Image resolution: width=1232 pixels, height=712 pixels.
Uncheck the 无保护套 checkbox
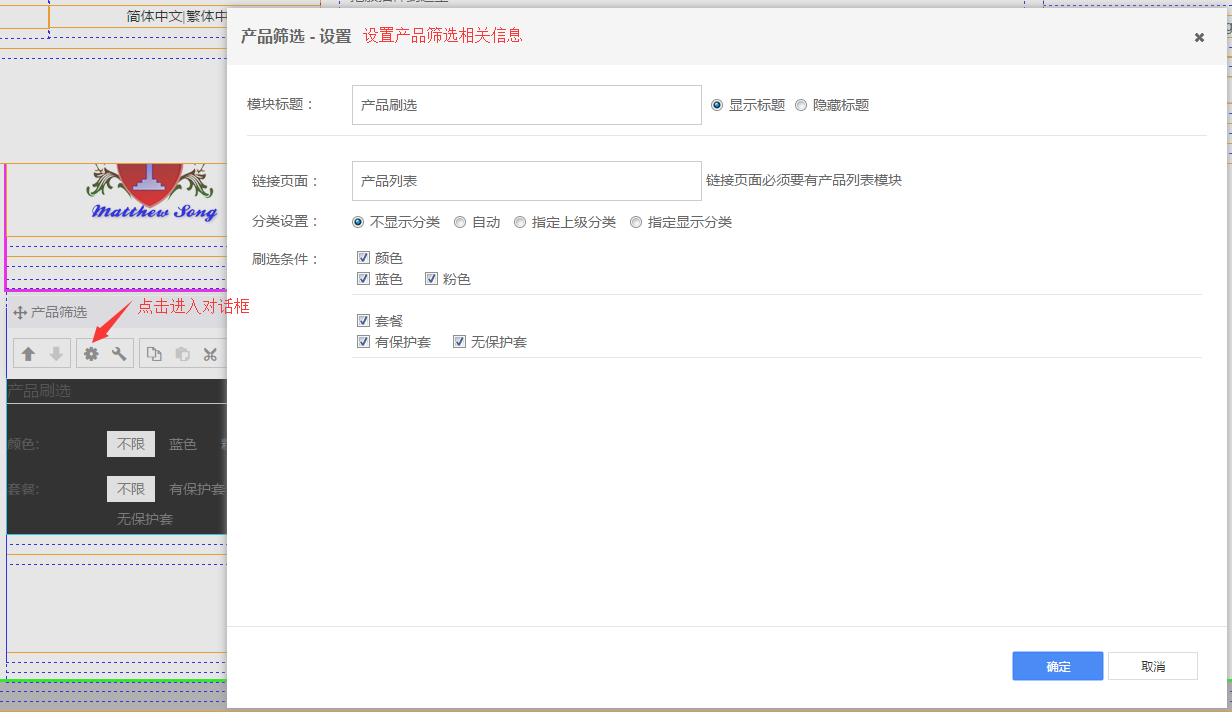tap(459, 342)
